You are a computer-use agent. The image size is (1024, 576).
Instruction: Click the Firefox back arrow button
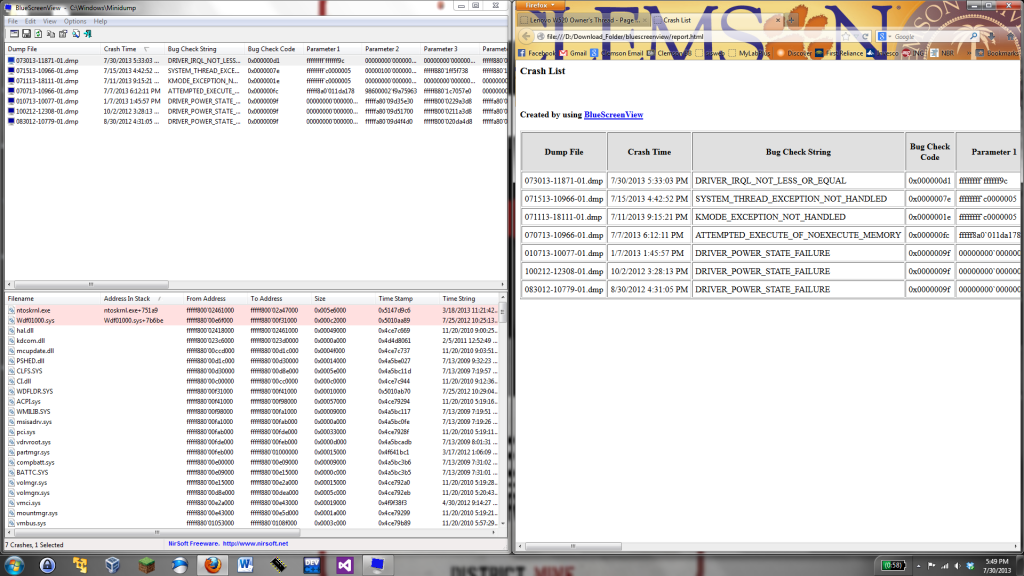click(526, 37)
